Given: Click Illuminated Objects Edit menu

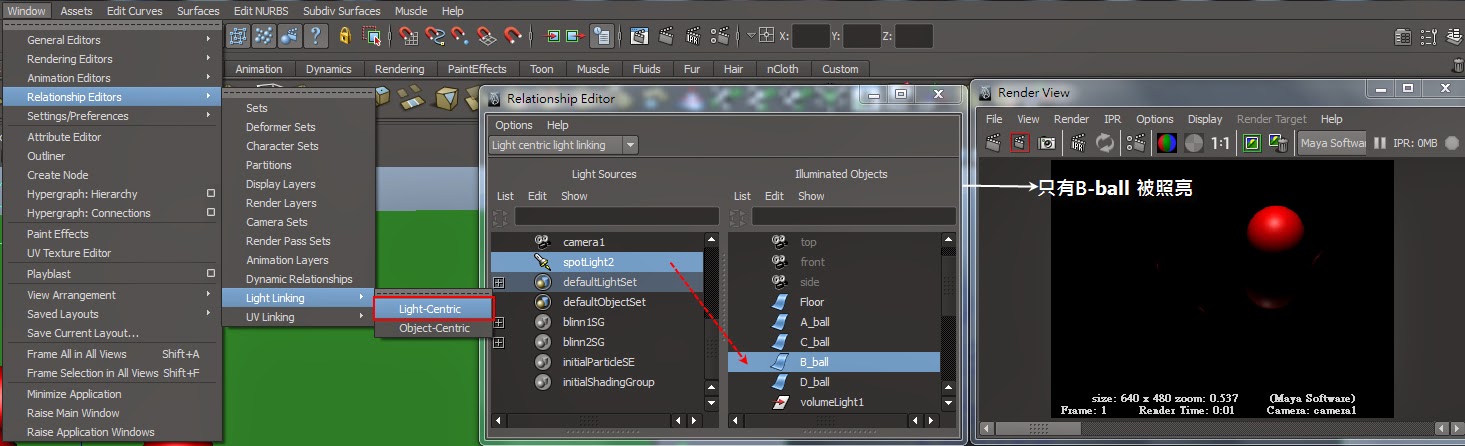Looking at the screenshot, I should pyautogui.click(x=775, y=196).
